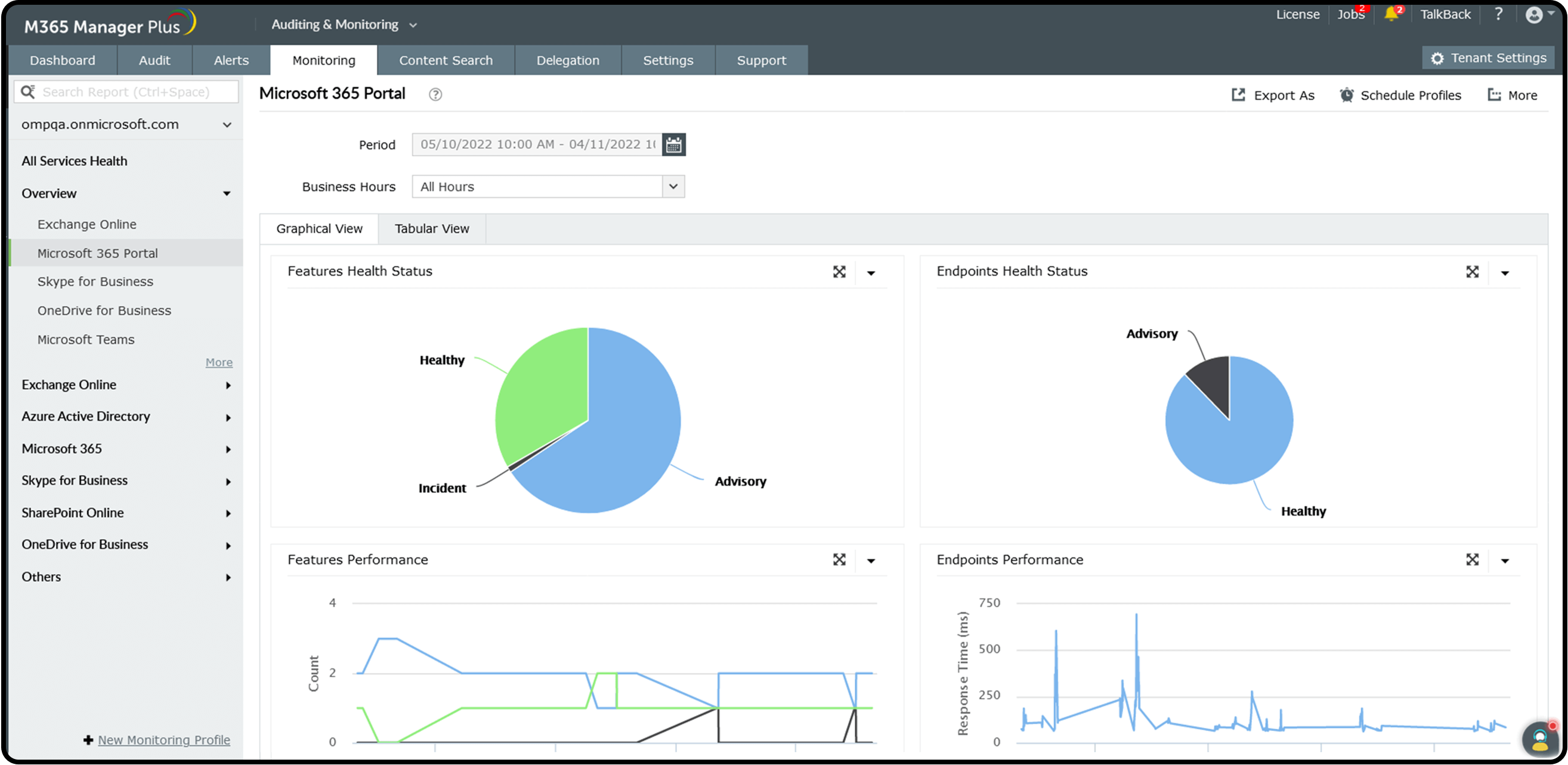Click the More link under Microsoft Teams
Viewport: 1568px width, 765px height.
tap(218, 362)
